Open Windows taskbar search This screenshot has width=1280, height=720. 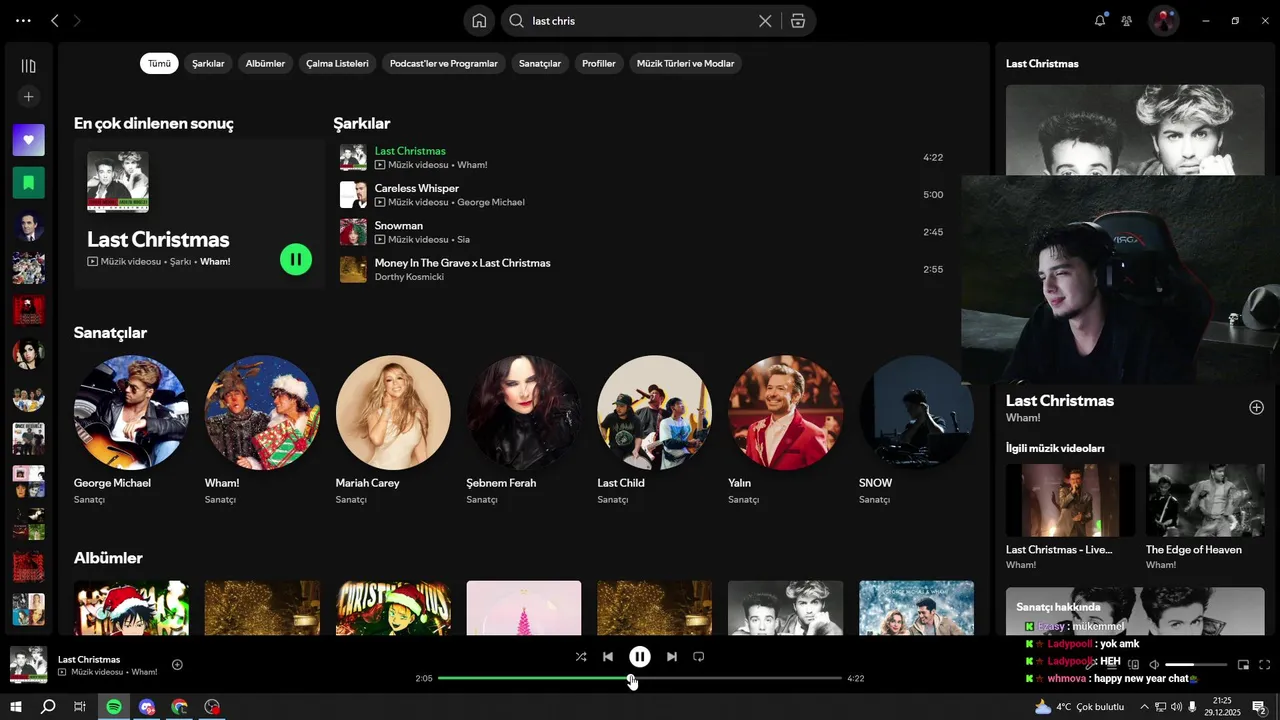(x=48, y=707)
